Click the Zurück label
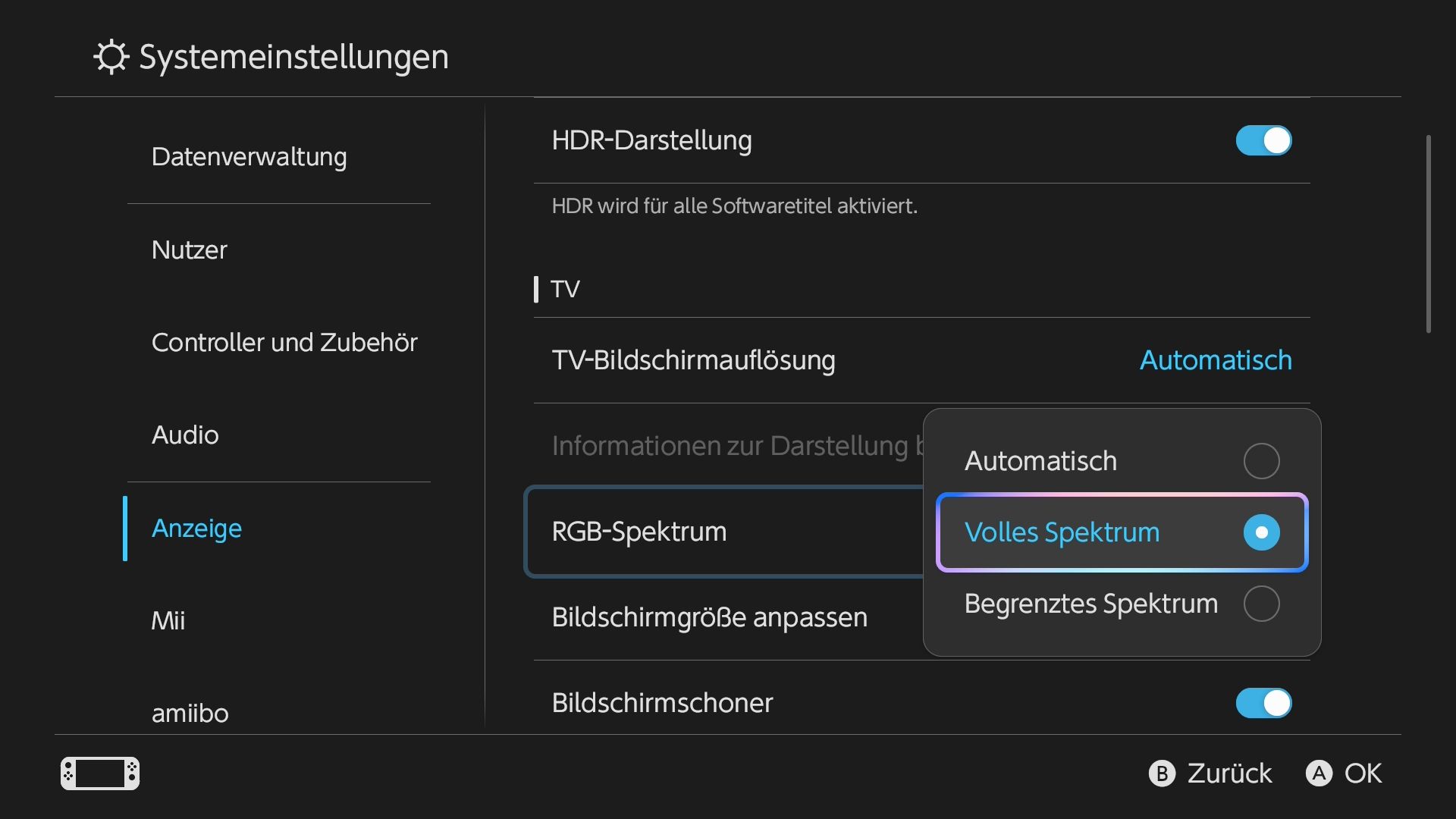The width and height of the screenshot is (1456, 819). click(1229, 773)
